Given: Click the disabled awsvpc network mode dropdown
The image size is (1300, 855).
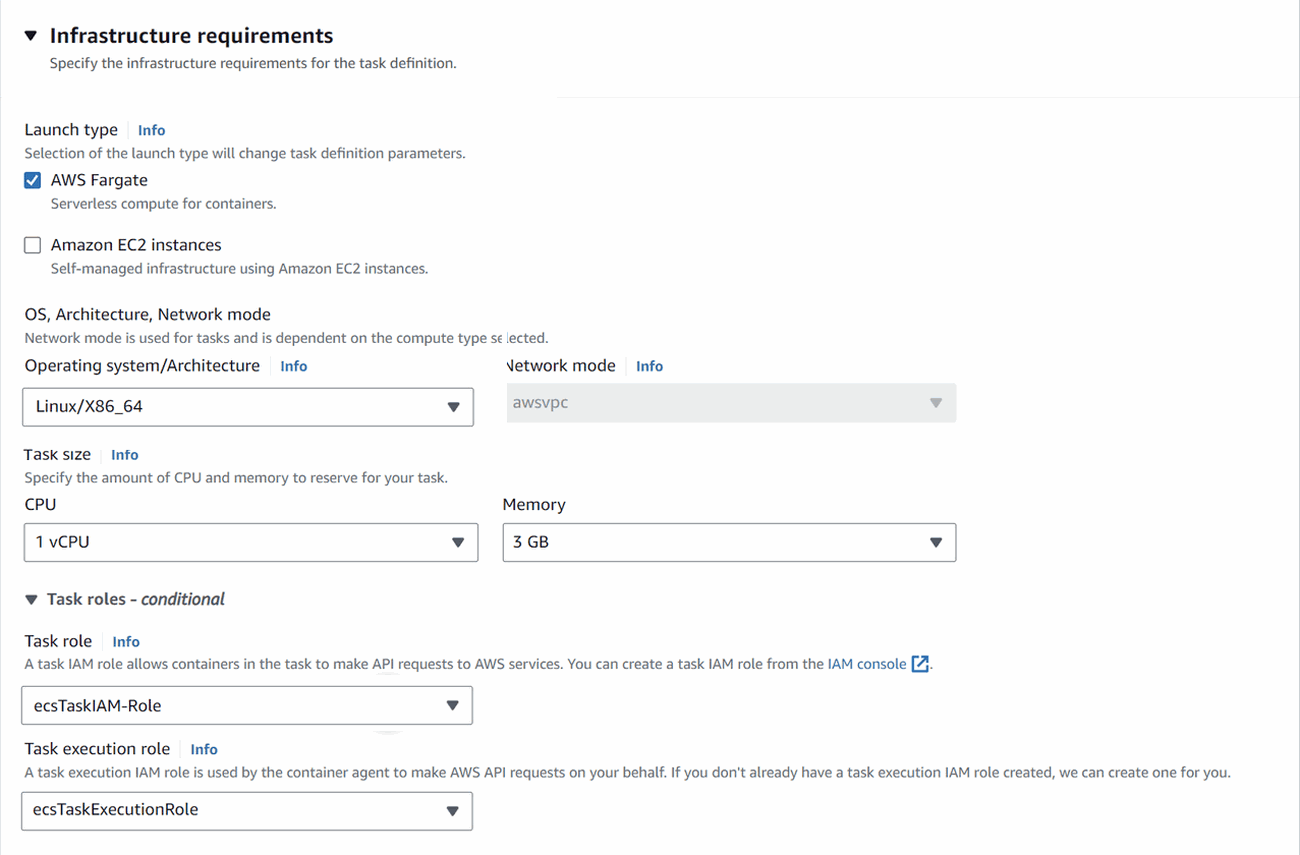Looking at the screenshot, I should pyautogui.click(x=731, y=403).
